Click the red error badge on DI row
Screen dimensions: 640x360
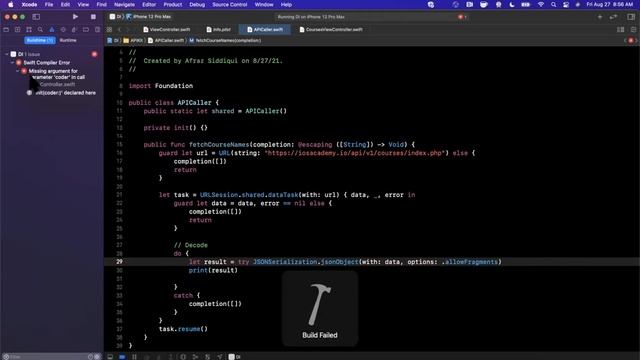click(x=94, y=54)
